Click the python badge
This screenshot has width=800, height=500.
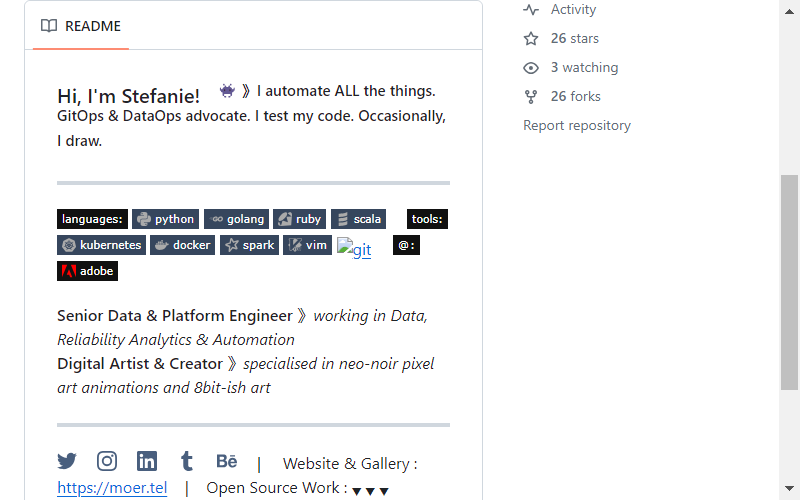(165, 219)
